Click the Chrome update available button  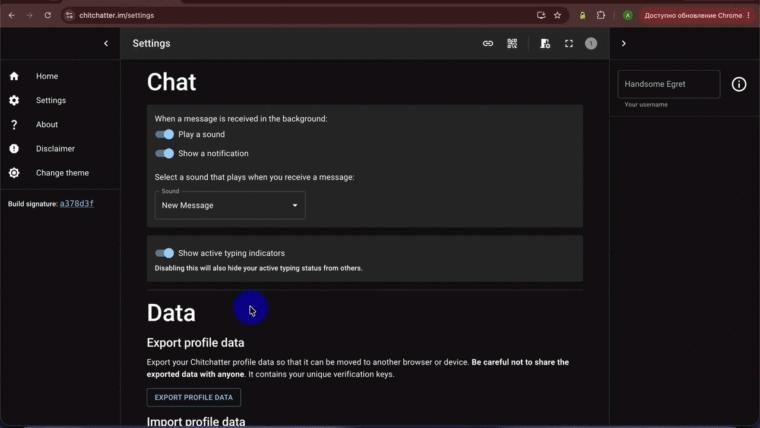click(693, 16)
